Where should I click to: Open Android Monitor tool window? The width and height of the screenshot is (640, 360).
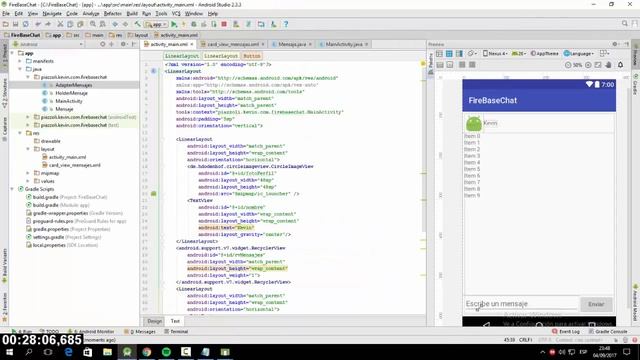(x=91, y=331)
